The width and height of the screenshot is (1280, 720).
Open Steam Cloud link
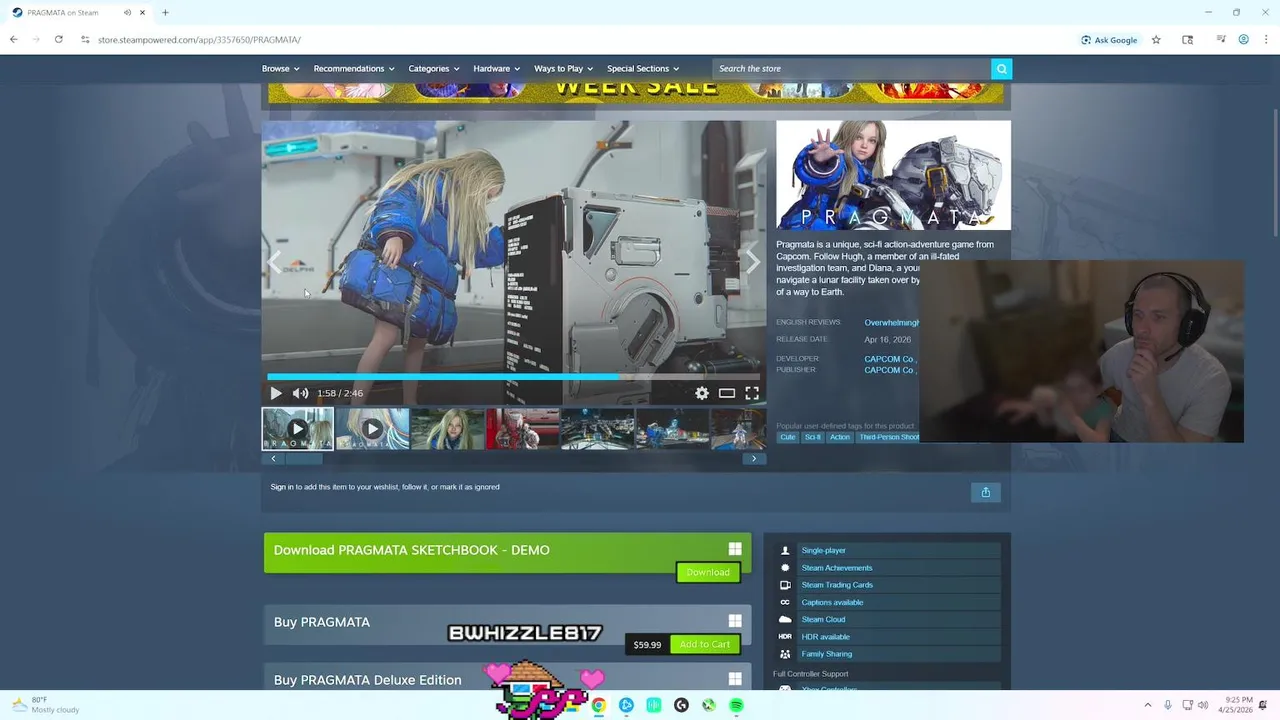tap(823, 619)
